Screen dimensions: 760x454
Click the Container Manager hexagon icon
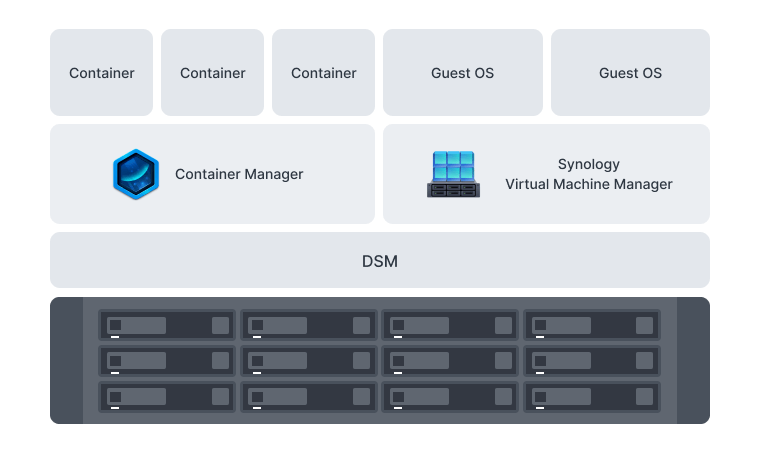(136, 174)
